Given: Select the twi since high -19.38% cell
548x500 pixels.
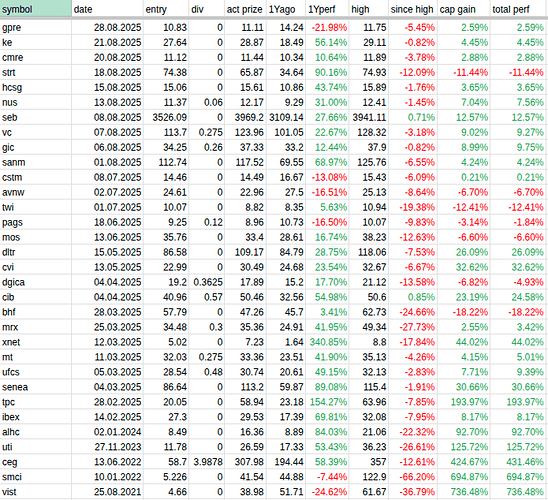Looking at the screenshot, I should tap(413, 207).
